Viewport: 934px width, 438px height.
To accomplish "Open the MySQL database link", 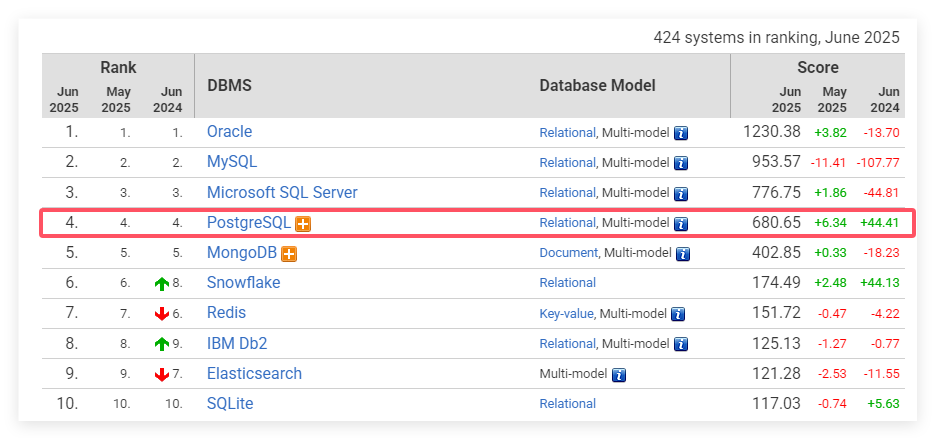I will (x=232, y=161).
